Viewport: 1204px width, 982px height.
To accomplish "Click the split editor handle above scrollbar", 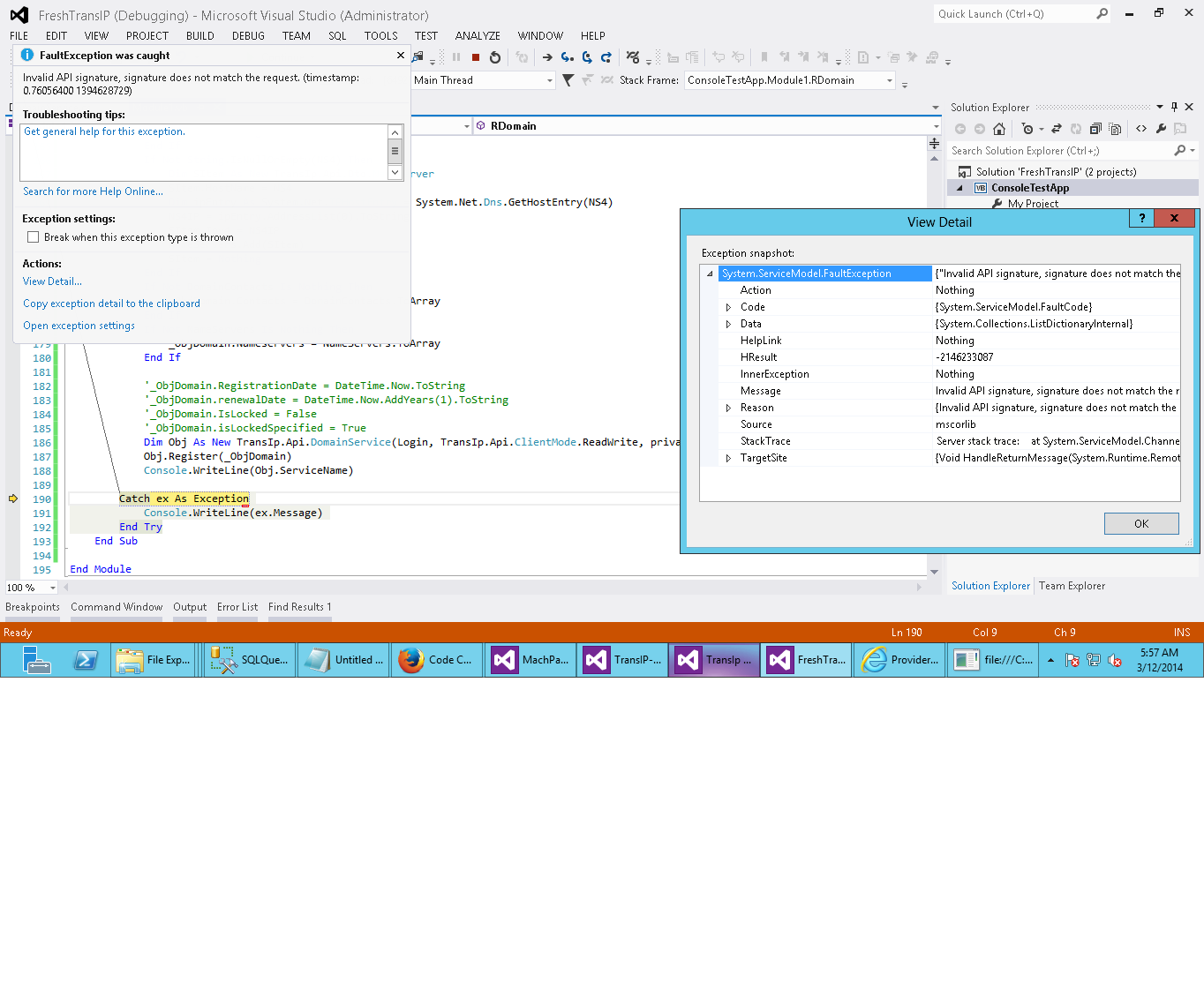I will point(934,142).
